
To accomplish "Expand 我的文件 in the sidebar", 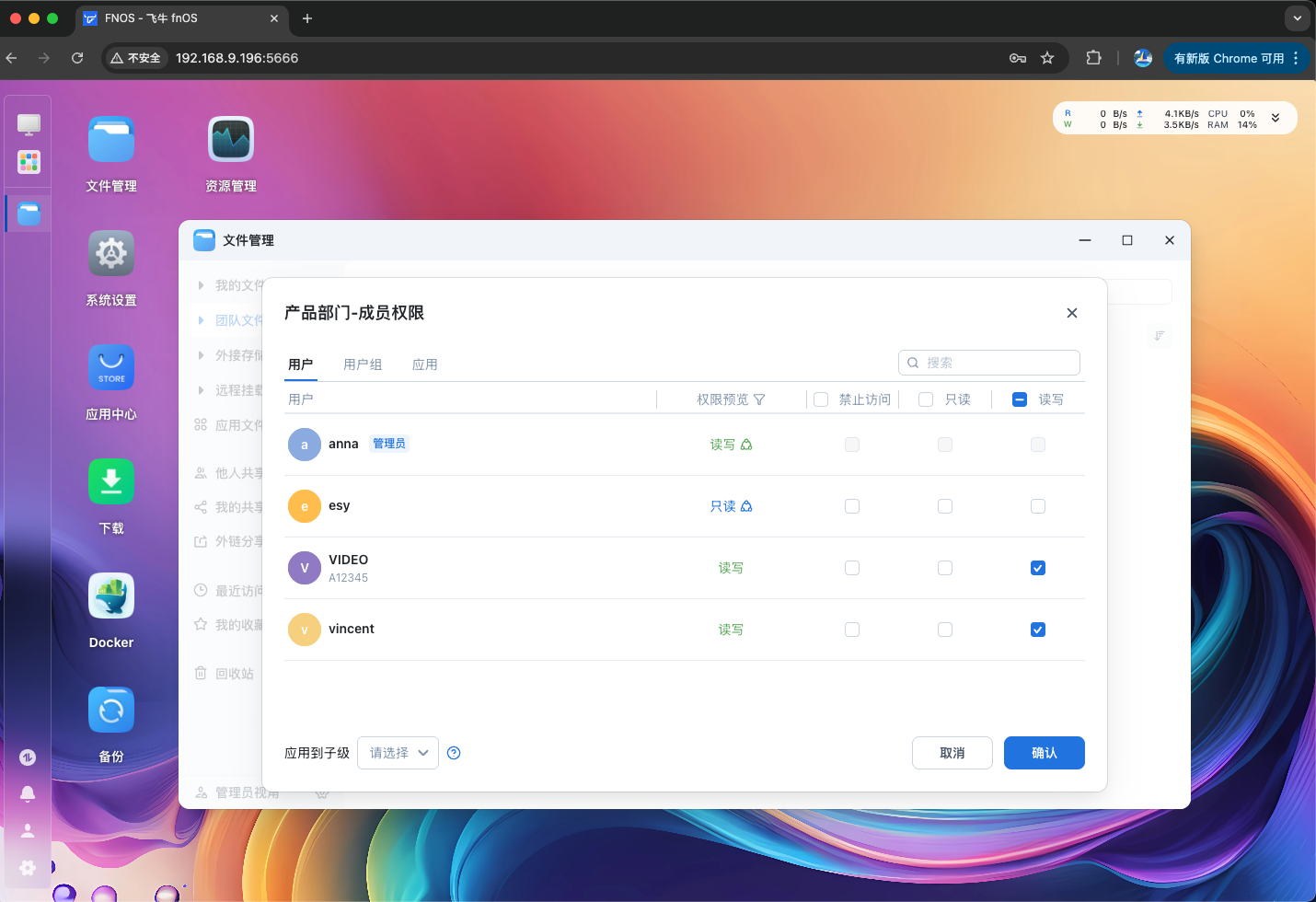I will (x=201, y=284).
